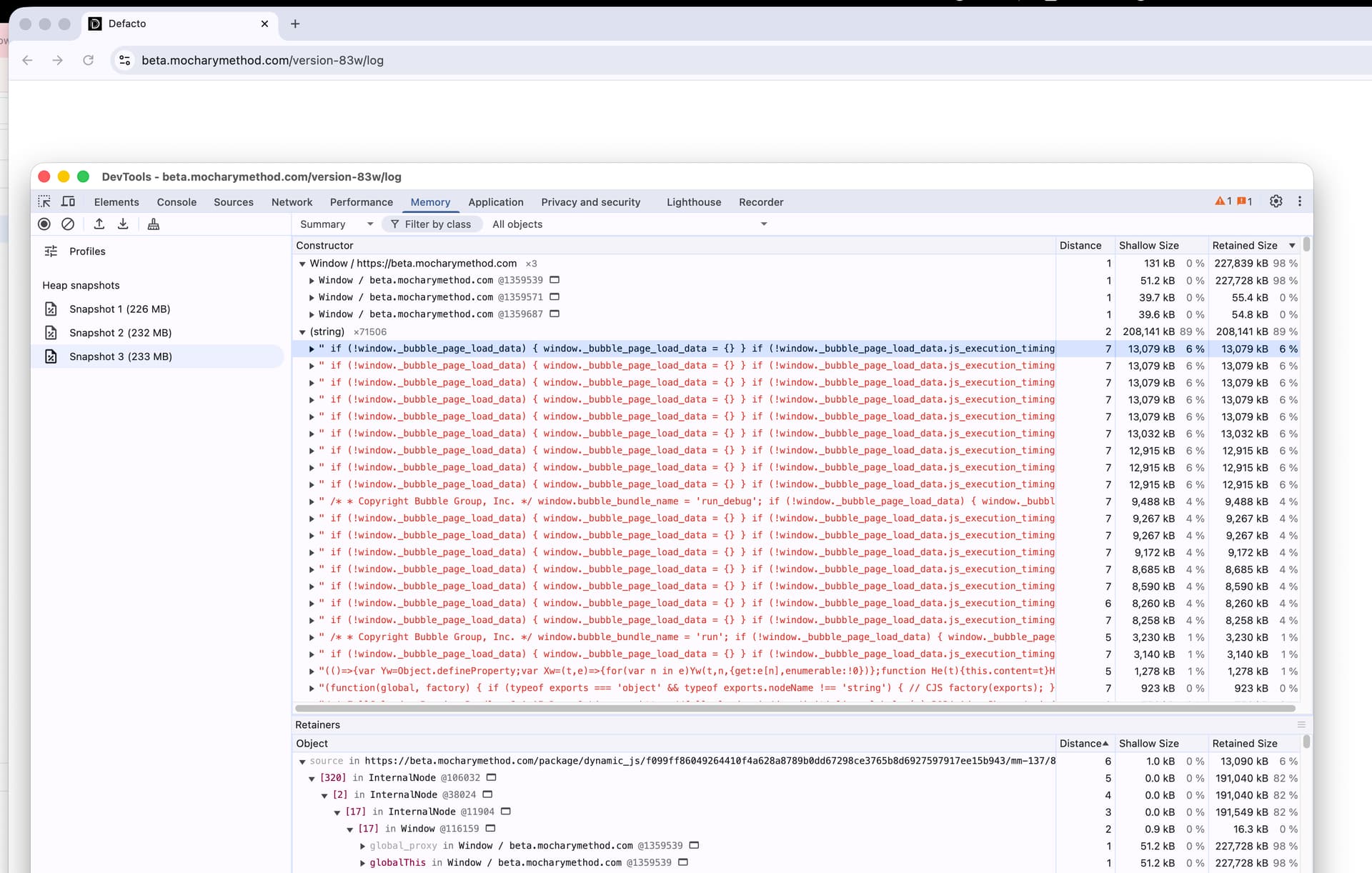This screenshot has height=873, width=1372.
Task: Click the save profile download icon
Action: (x=123, y=224)
